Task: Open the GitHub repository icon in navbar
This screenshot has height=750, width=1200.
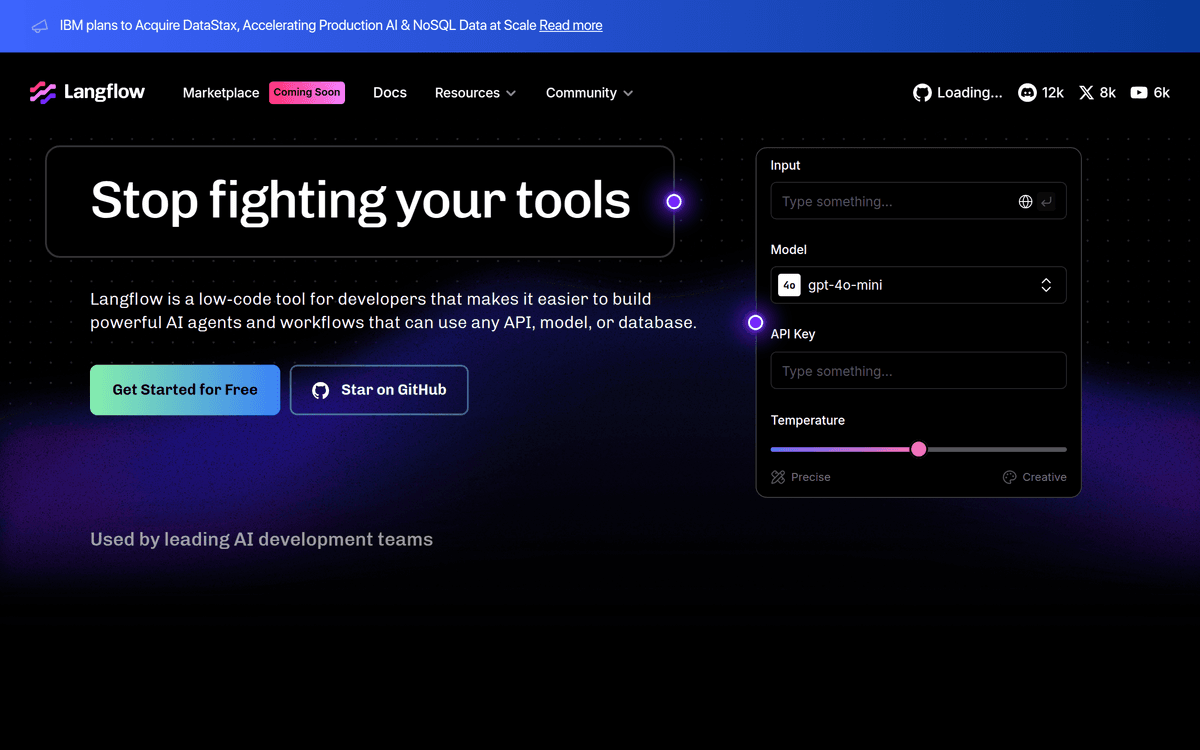Action: click(x=922, y=93)
